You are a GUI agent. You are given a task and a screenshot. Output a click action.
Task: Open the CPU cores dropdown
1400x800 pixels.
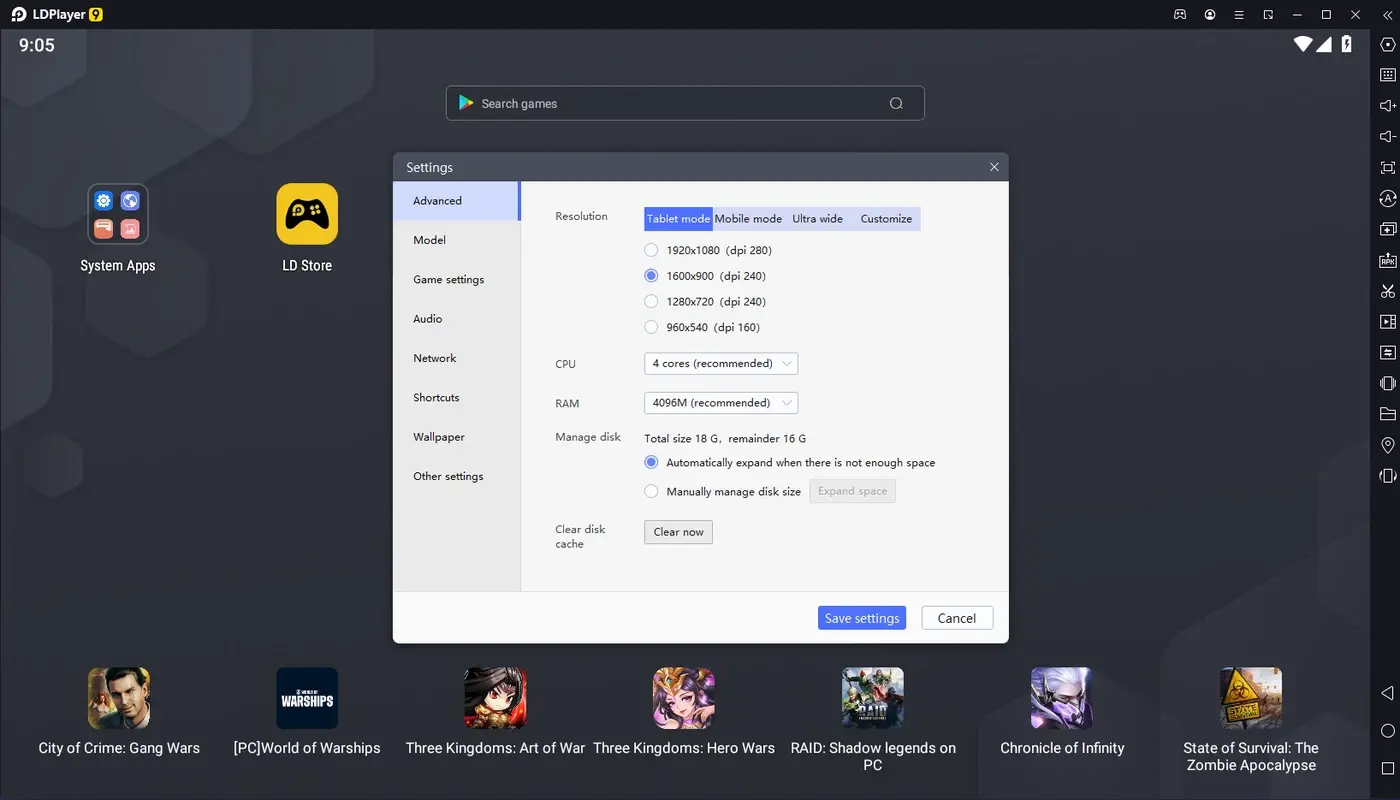720,363
